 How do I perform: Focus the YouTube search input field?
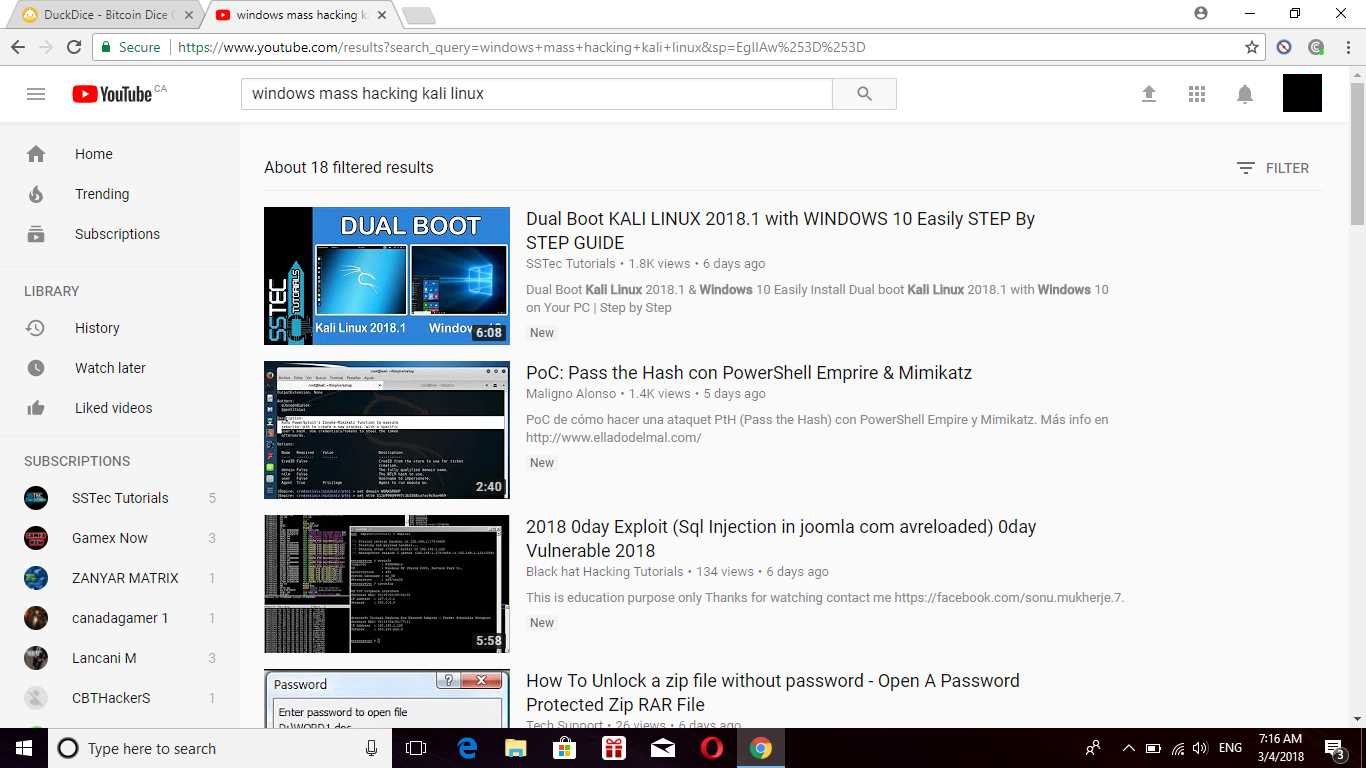pyautogui.click(x=537, y=94)
